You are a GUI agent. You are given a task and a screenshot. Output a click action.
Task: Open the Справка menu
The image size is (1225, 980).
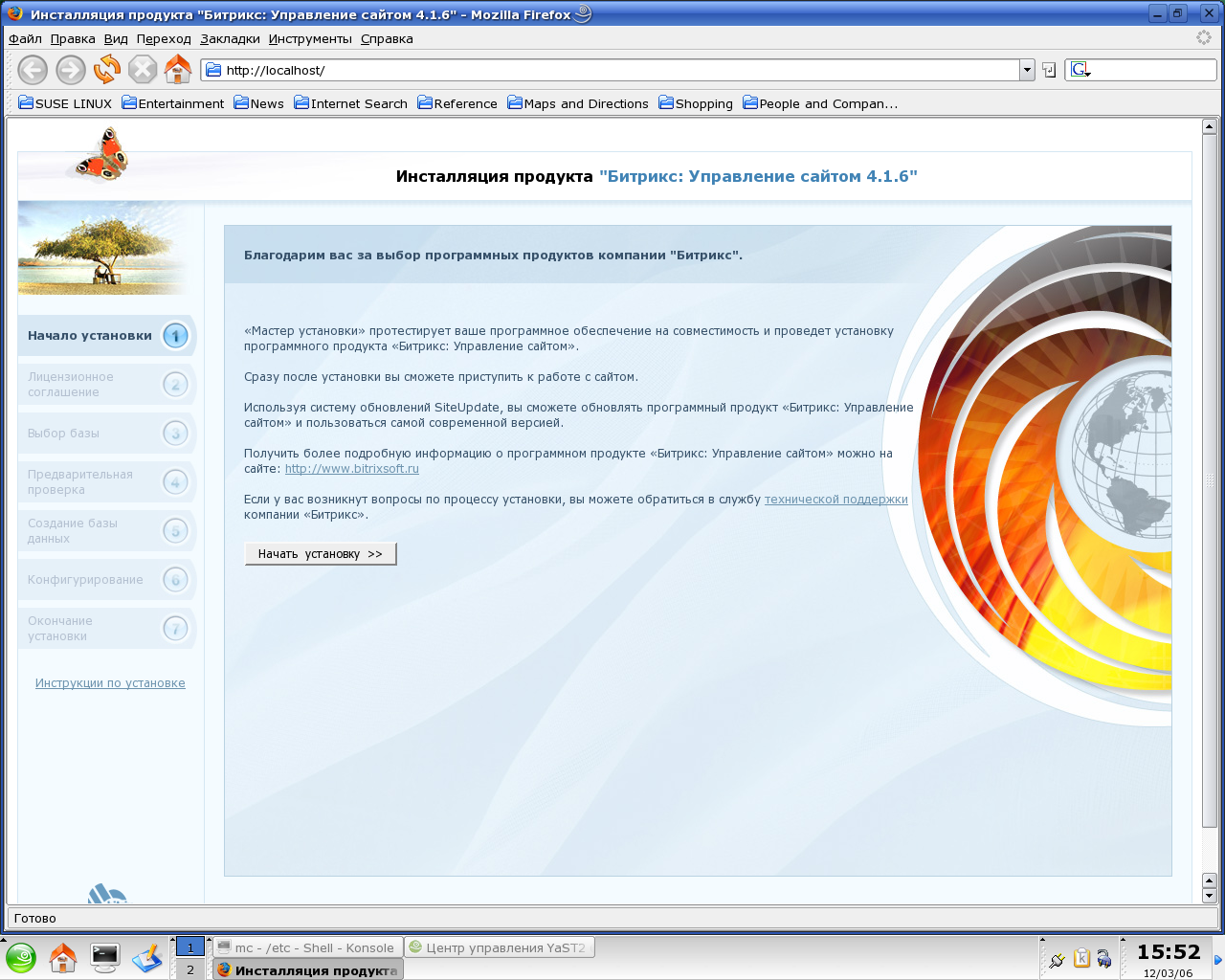coord(387,39)
